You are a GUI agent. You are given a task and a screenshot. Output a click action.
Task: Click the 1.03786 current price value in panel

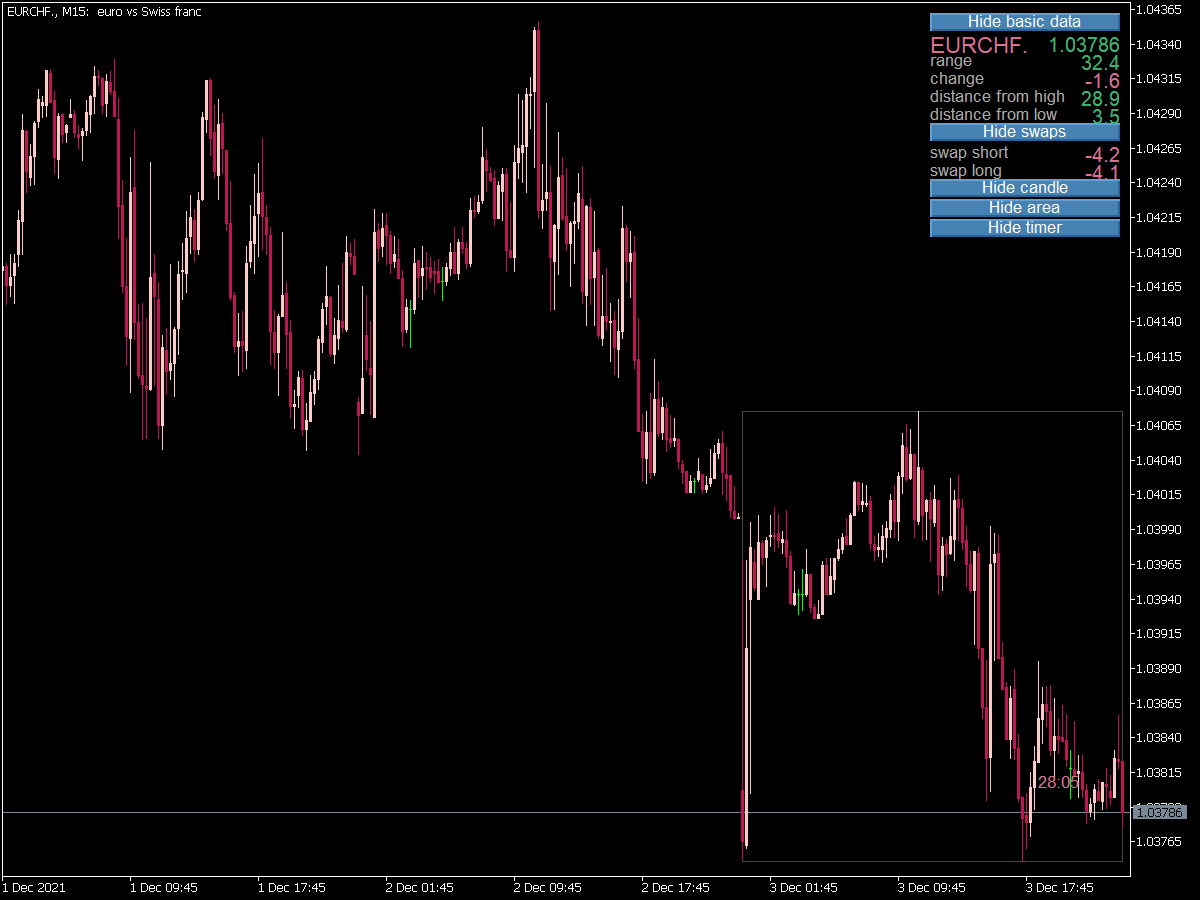[x=1083, y=45]
